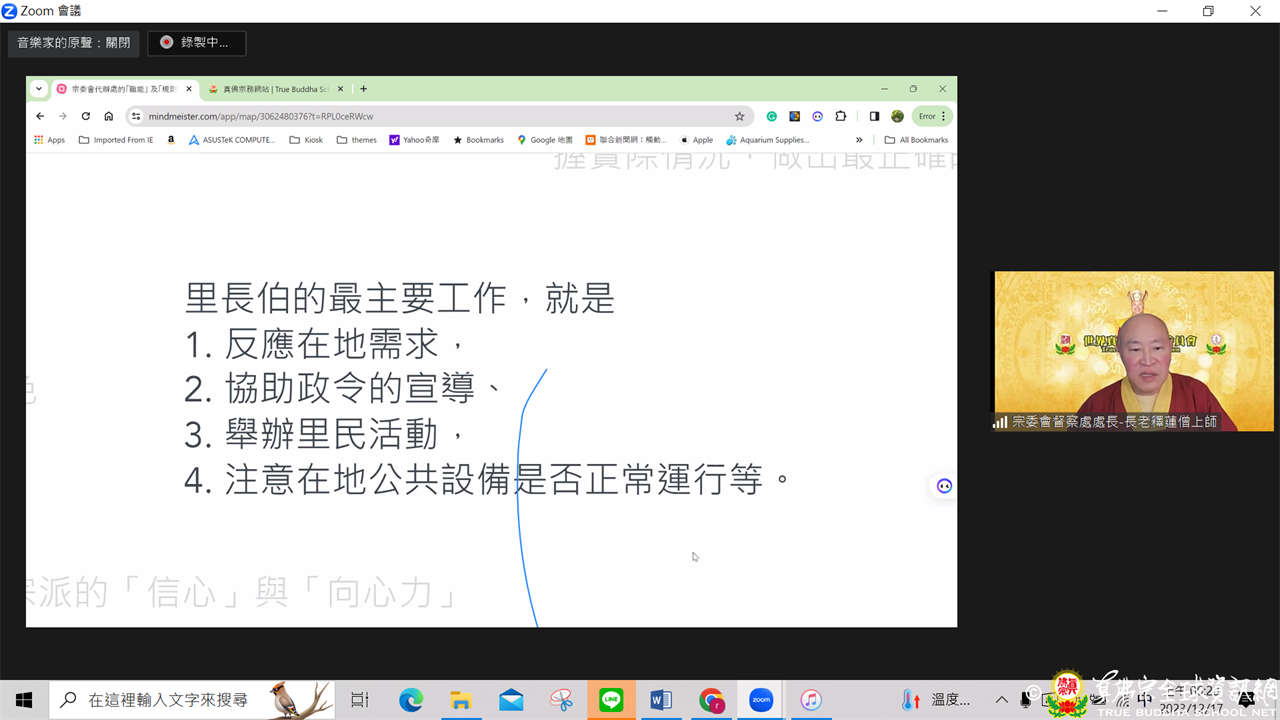Click the Grammarly extension icon

[771, 116]
